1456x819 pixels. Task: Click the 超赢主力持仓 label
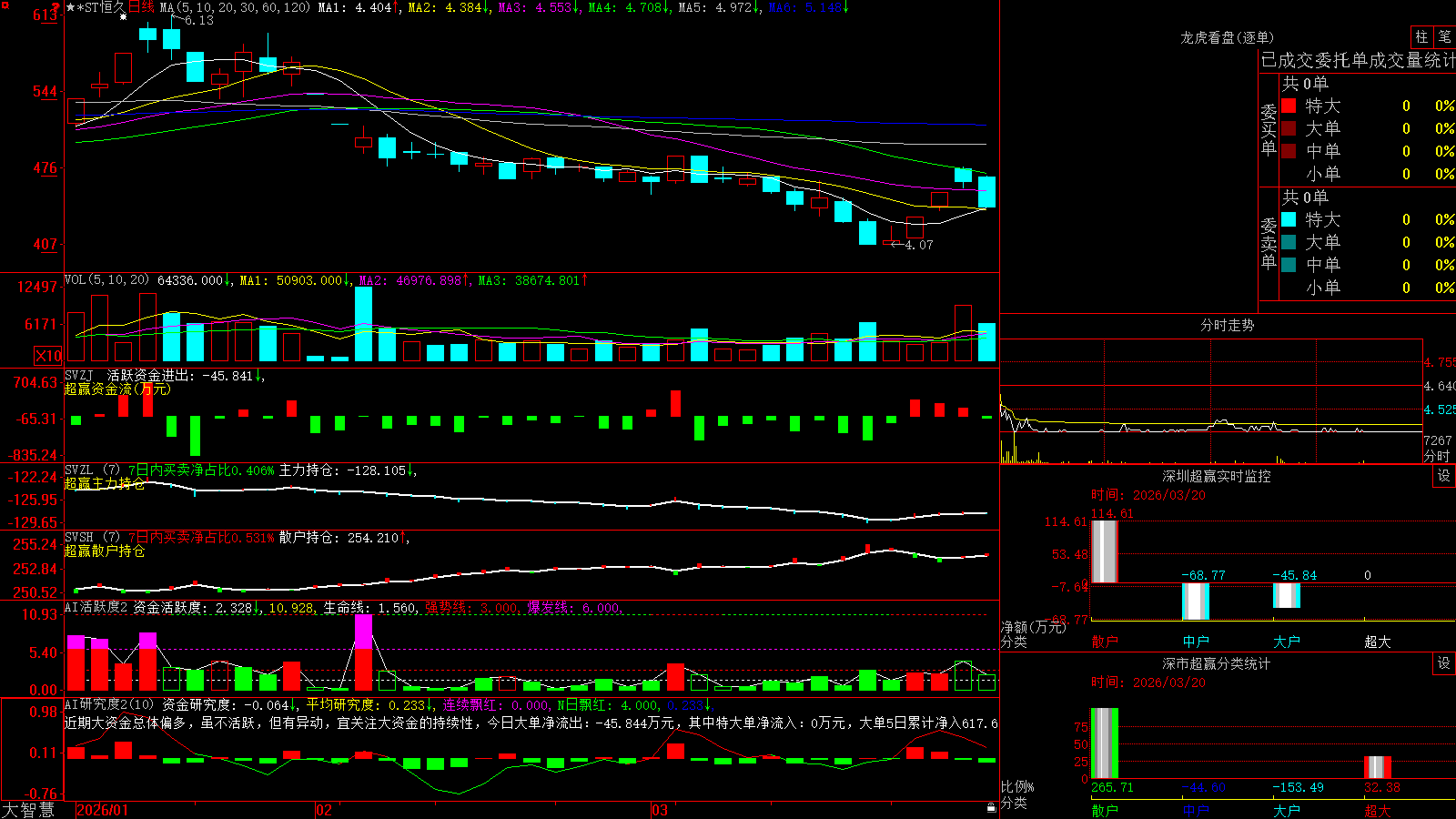[x=105, y=483]
